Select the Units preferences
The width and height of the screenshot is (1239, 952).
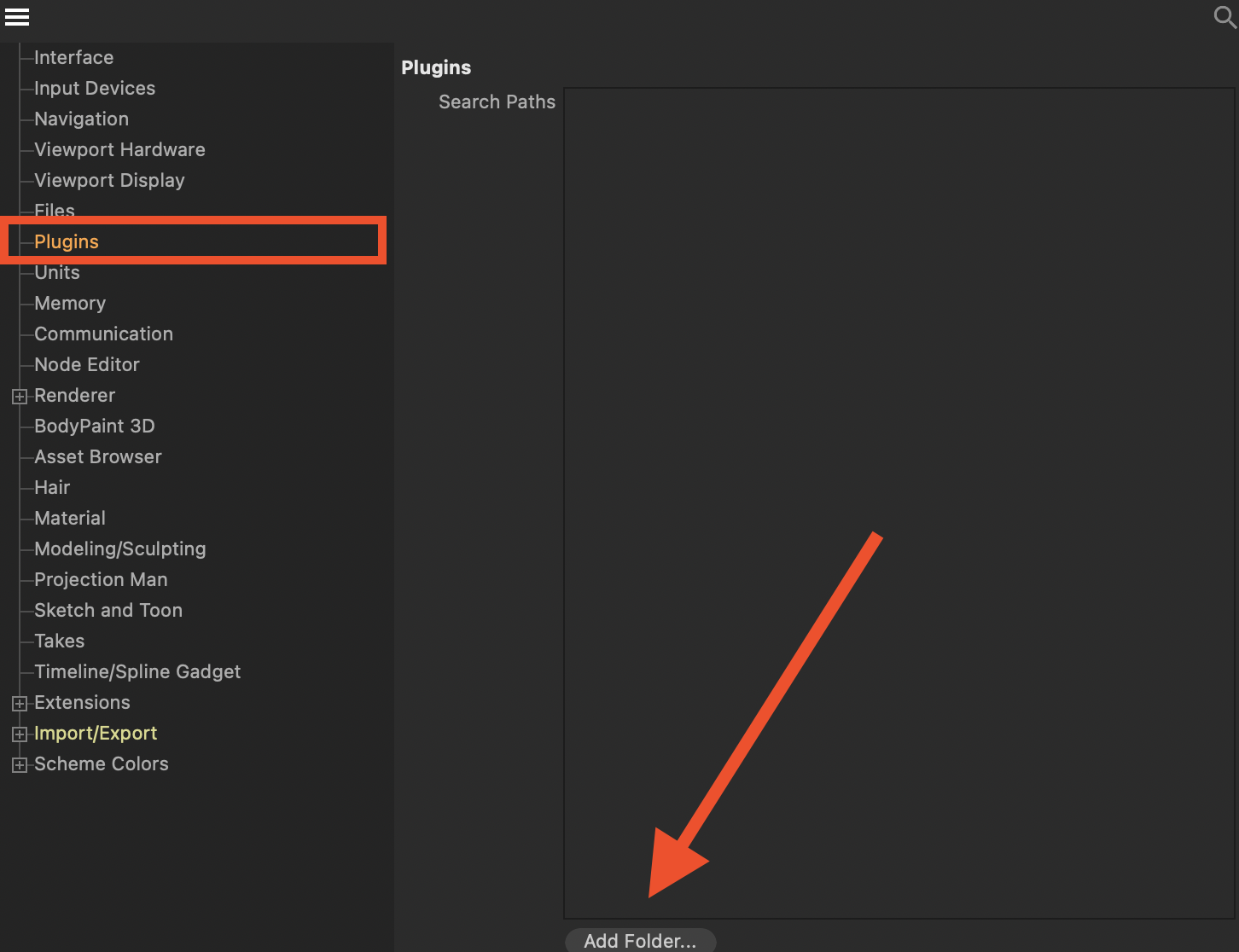coord(56,272)
